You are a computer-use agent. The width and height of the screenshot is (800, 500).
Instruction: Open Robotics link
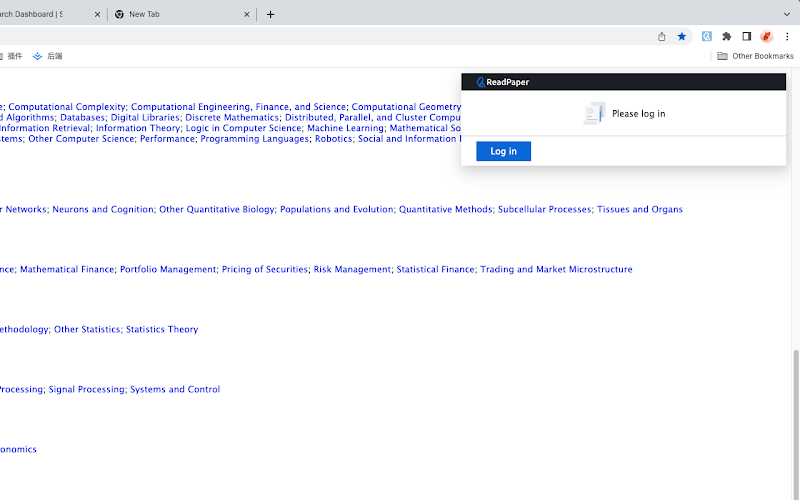[334, 139]
